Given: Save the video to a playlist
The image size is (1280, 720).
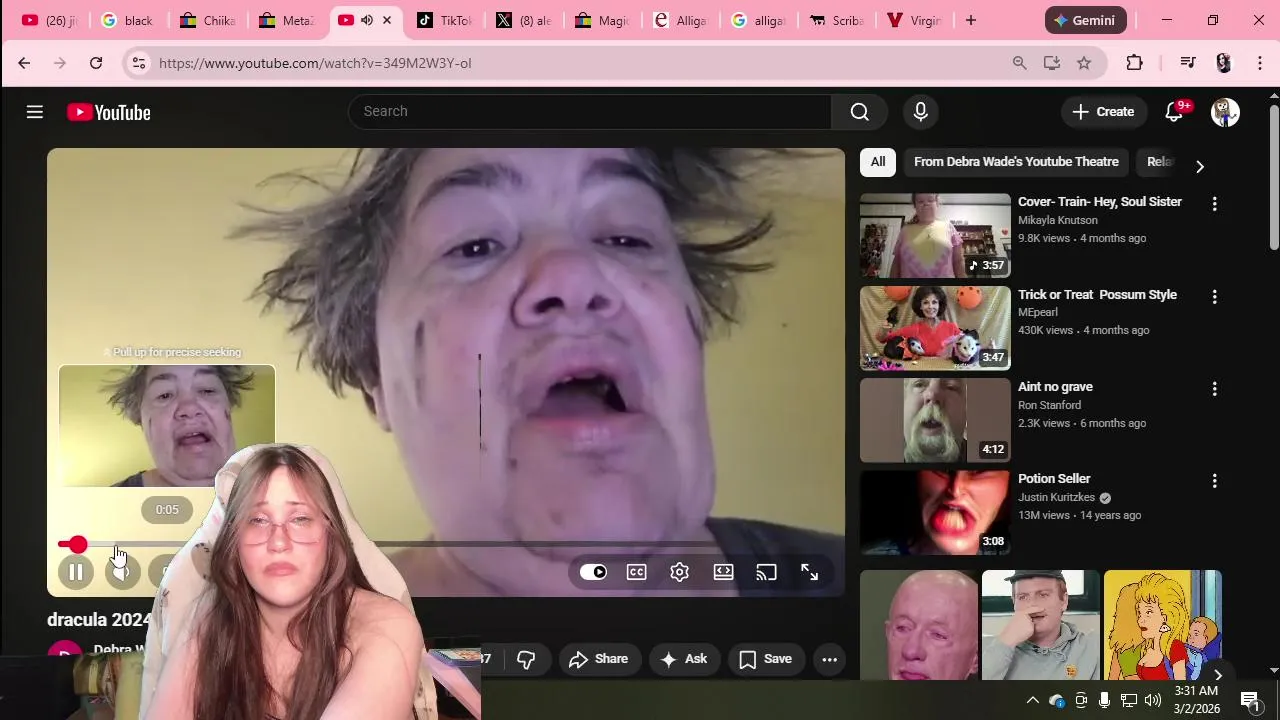Looking at the screenshot, I should [x=766, y=659].
